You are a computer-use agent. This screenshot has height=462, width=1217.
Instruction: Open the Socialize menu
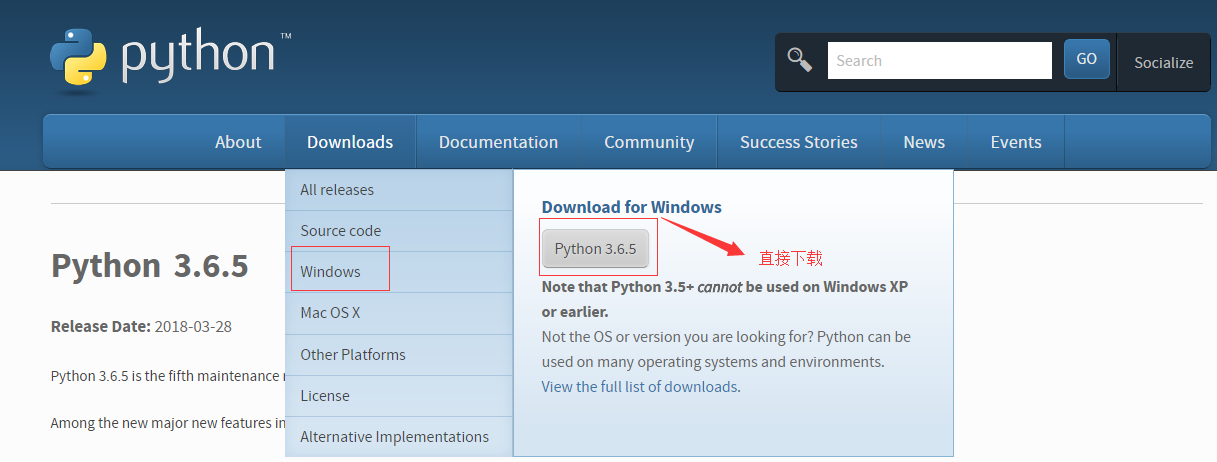coord(1163,62)
